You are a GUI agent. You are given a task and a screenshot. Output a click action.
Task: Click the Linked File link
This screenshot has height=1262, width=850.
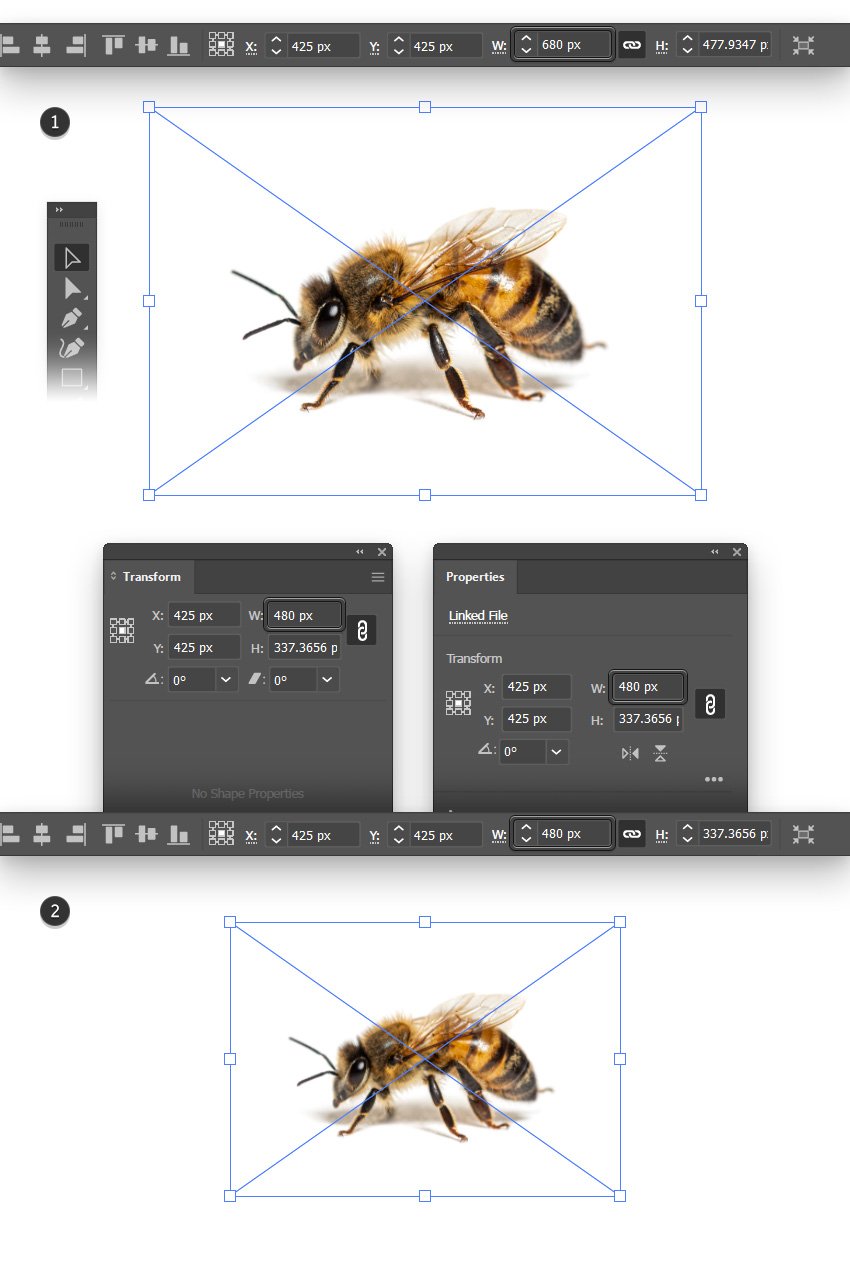click(478, 616)
